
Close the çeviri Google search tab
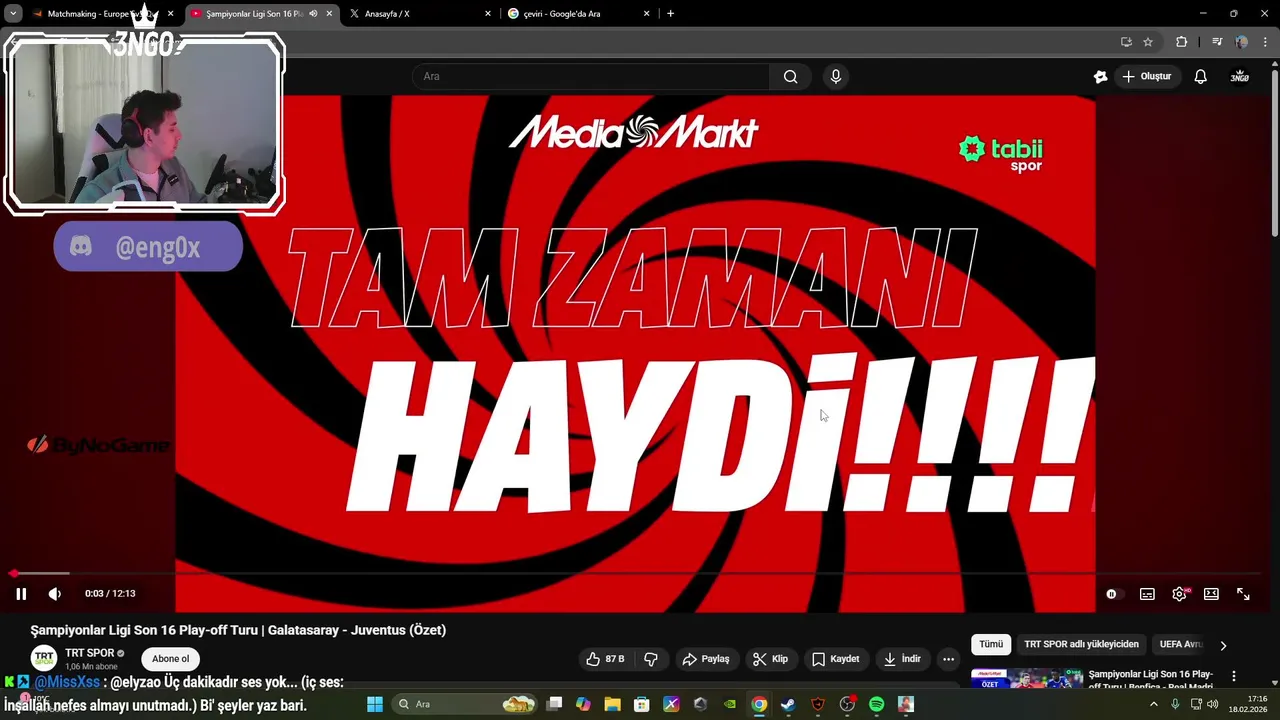pyautogui.click(x=647, y=14)
